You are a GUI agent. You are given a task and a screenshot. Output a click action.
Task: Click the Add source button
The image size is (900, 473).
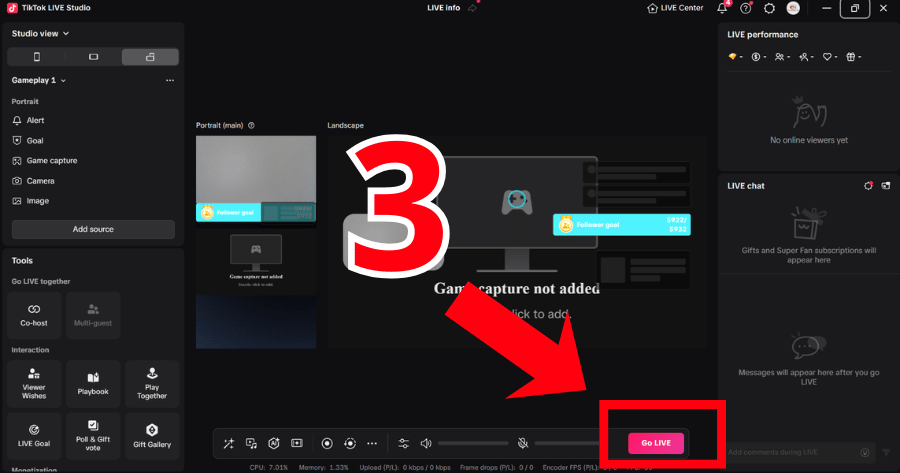click(x=93, y=229)
